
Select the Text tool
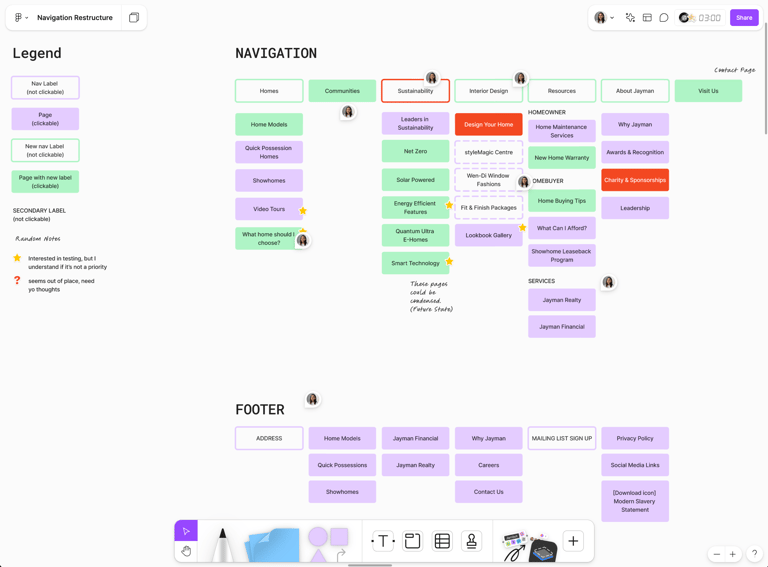[383, 541]
